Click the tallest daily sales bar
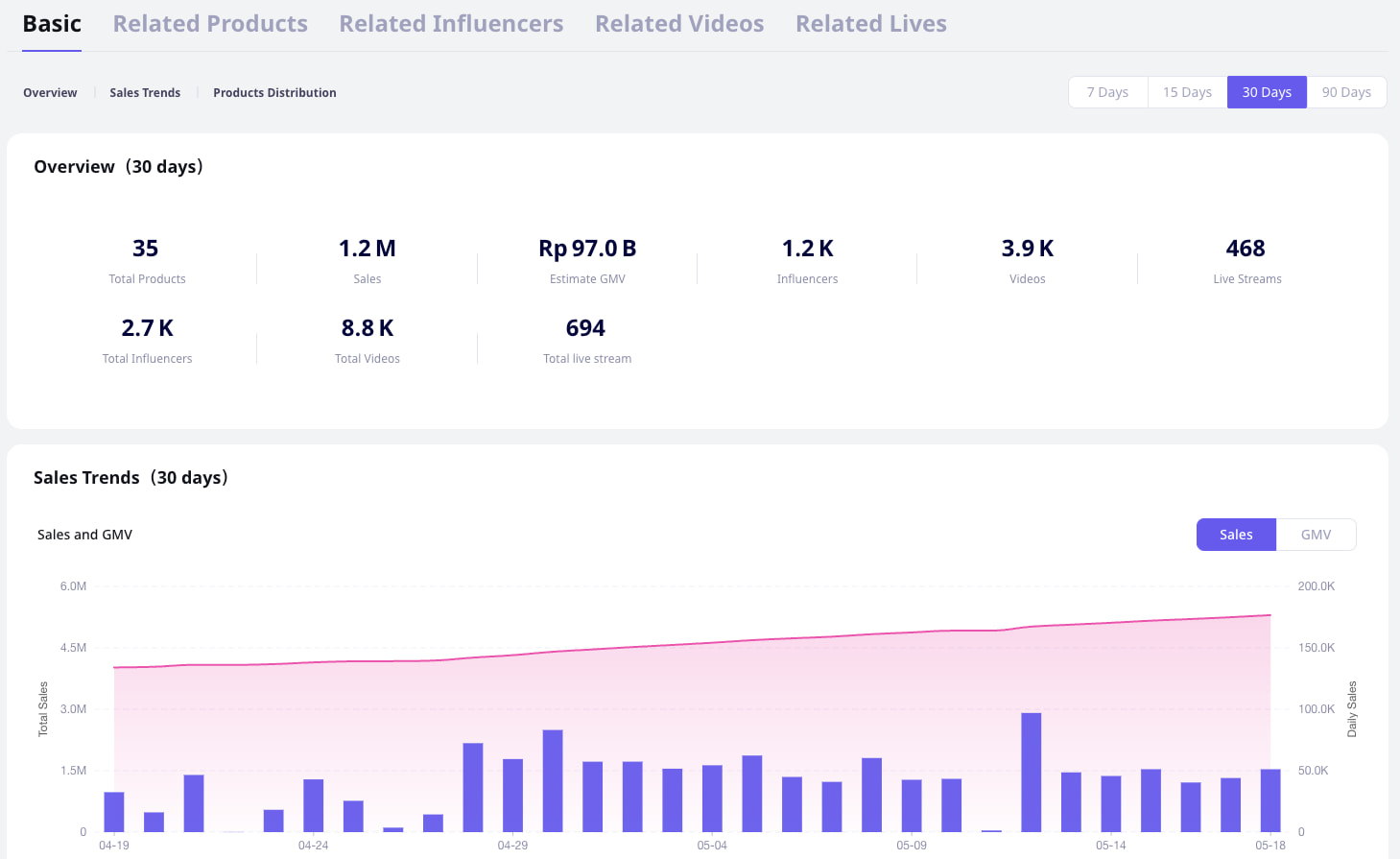Viewport: 1400px width, 859px height. coord(1032,772)
